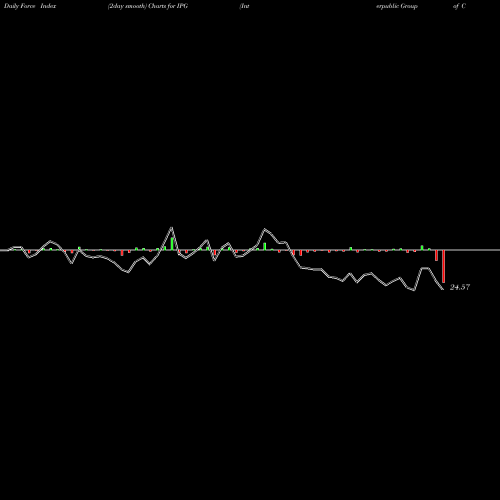Select the 'erpublic Group' header text
Screen dimensions: 500x500
tap(397, 6)
